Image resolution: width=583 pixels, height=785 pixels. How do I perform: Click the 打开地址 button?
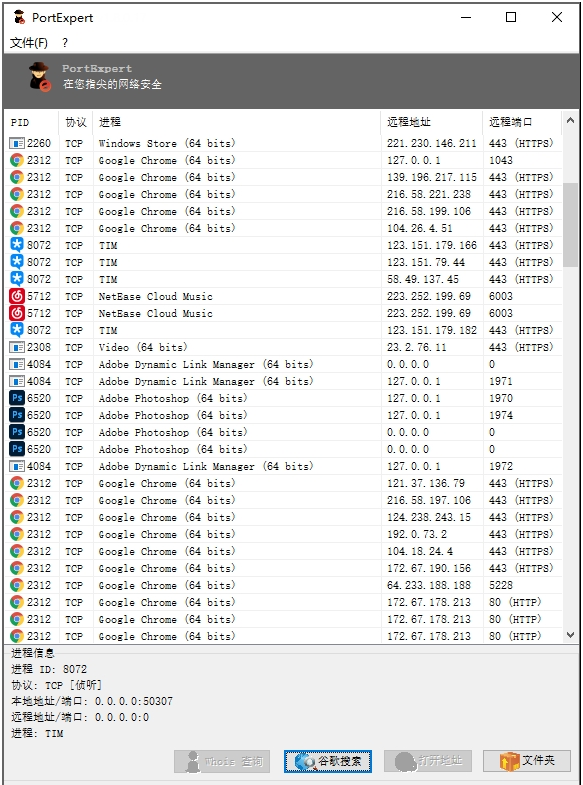coord(427,761)
